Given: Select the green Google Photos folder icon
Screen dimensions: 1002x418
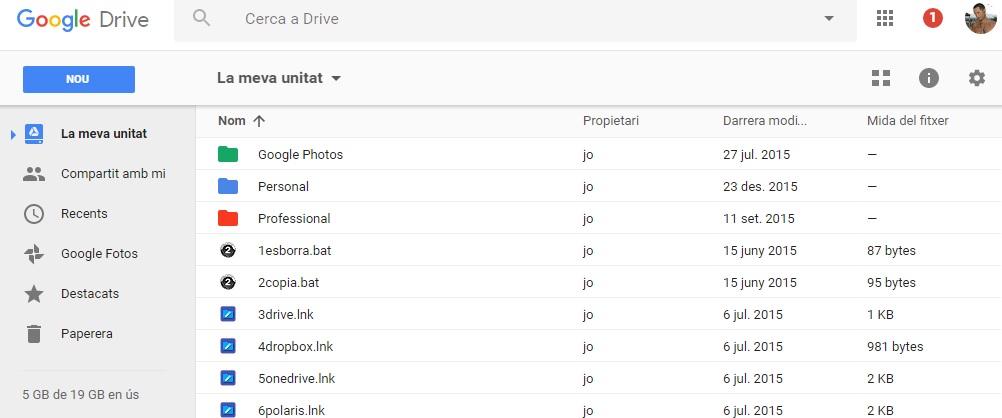Looking at the screenshot, I should pyautogui.click(x=227, y=154).
